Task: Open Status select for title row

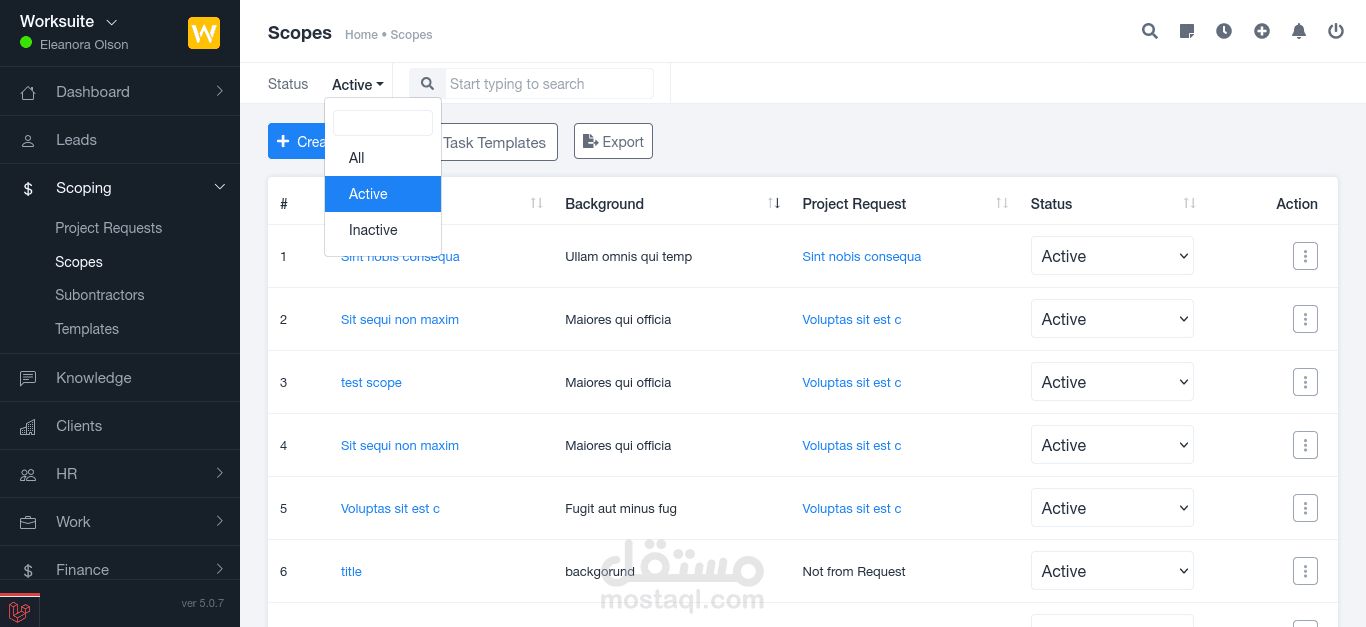Action: (1112, 571)
